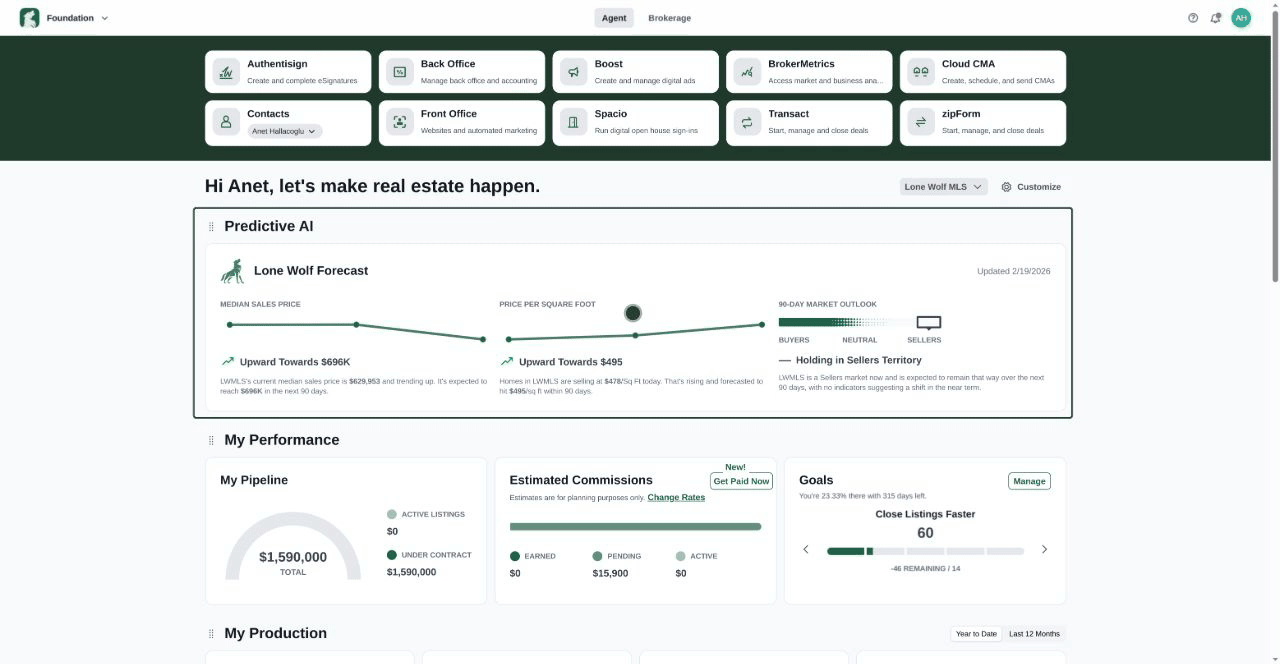Click the page vertical scrollbar
This screenshot has width=1280, height=664.
coord(1275,145)
